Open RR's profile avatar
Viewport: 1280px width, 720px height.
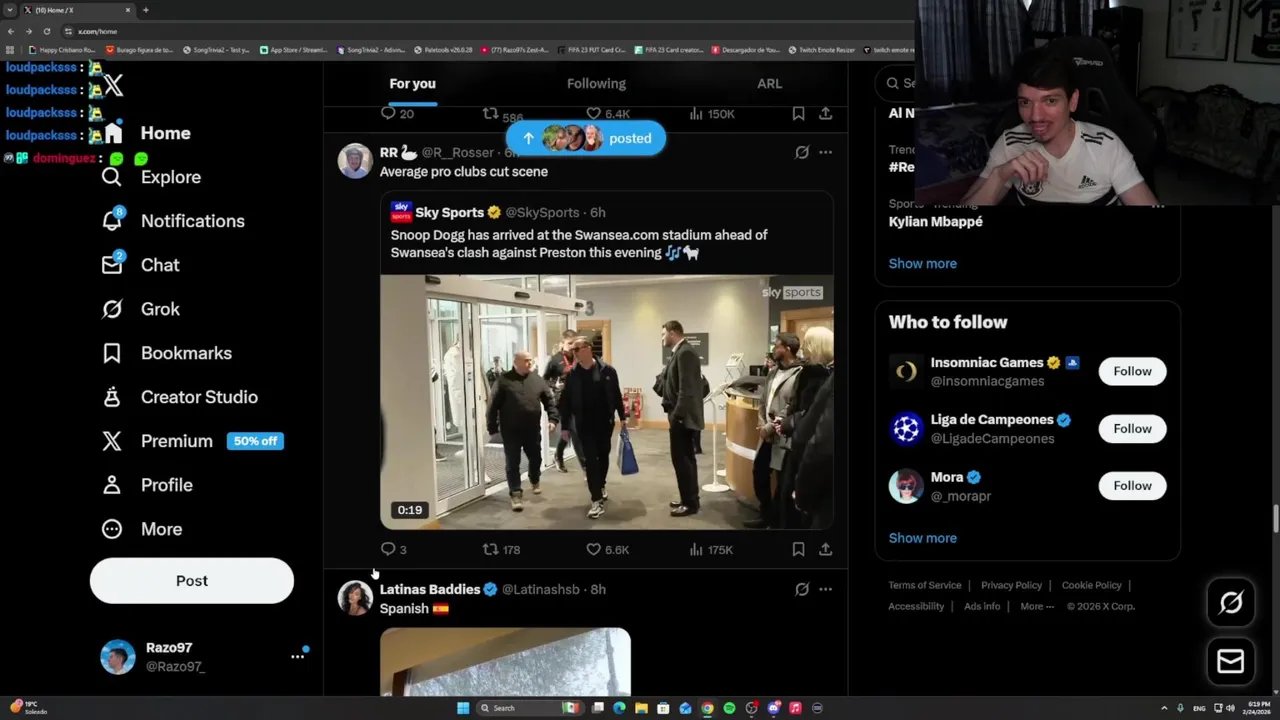355,161
